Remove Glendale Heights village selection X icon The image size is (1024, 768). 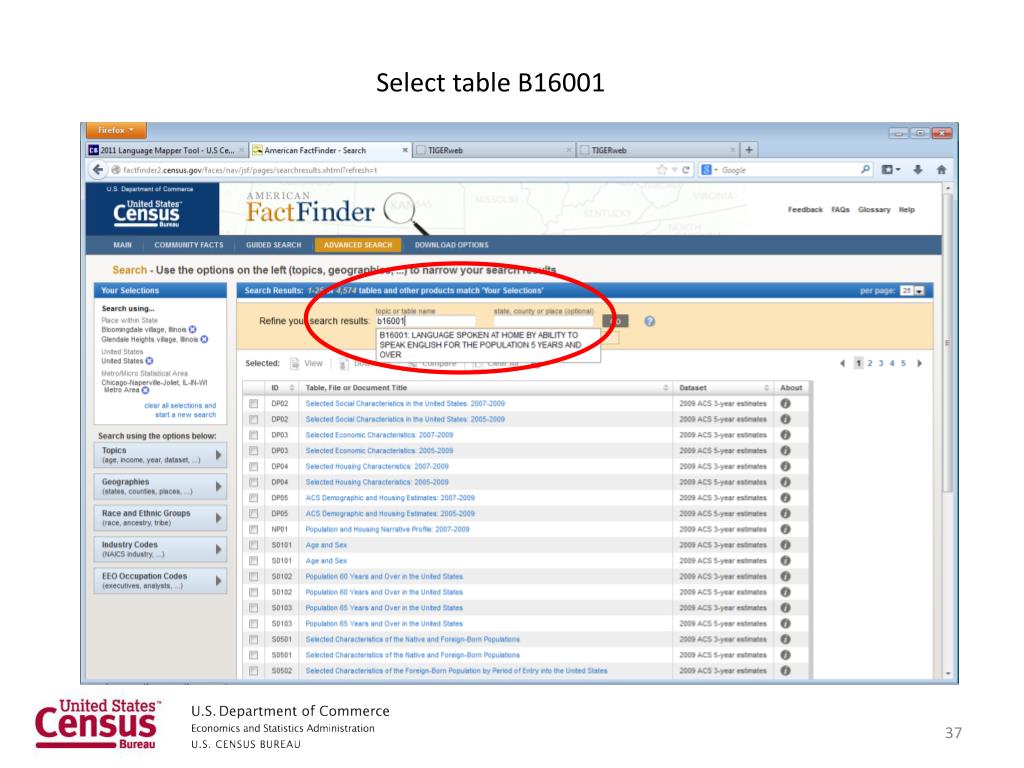tap(204, 339)
